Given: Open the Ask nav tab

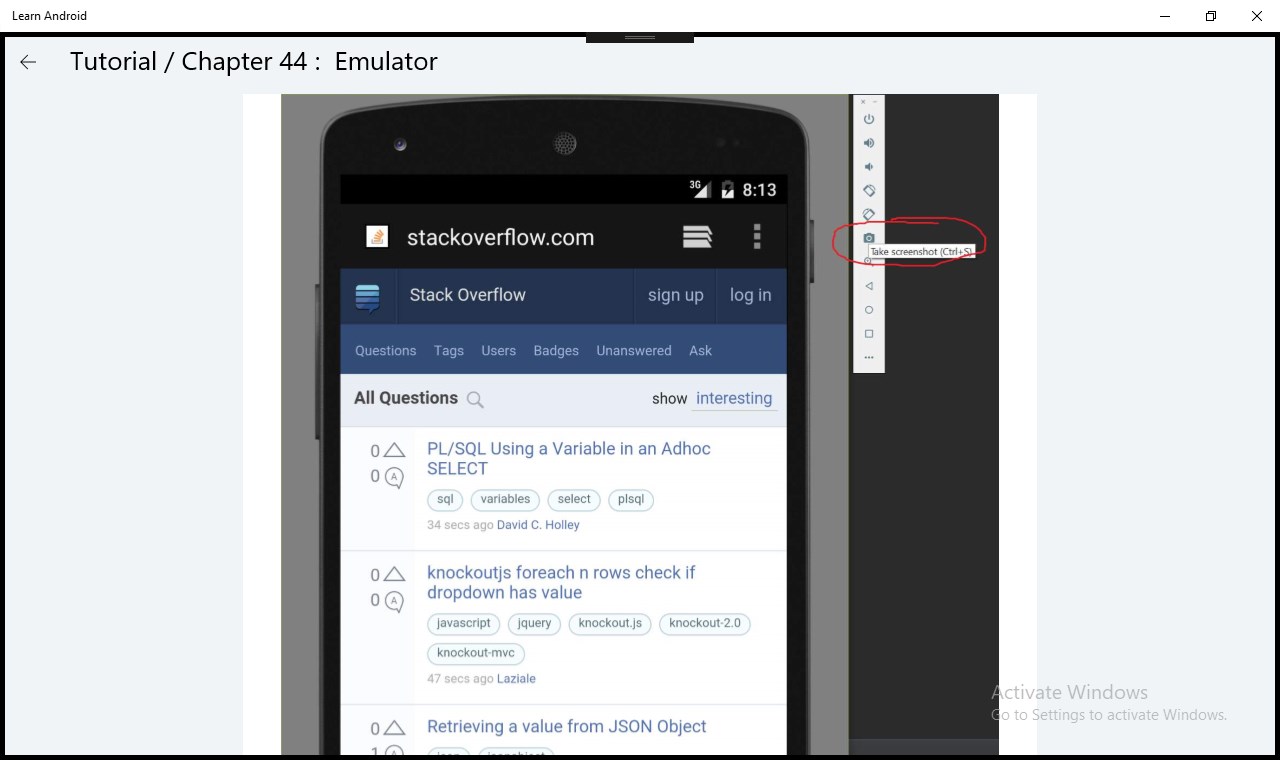Looking at the screenshot, I should pyautogui.click(x=700, y=351).
